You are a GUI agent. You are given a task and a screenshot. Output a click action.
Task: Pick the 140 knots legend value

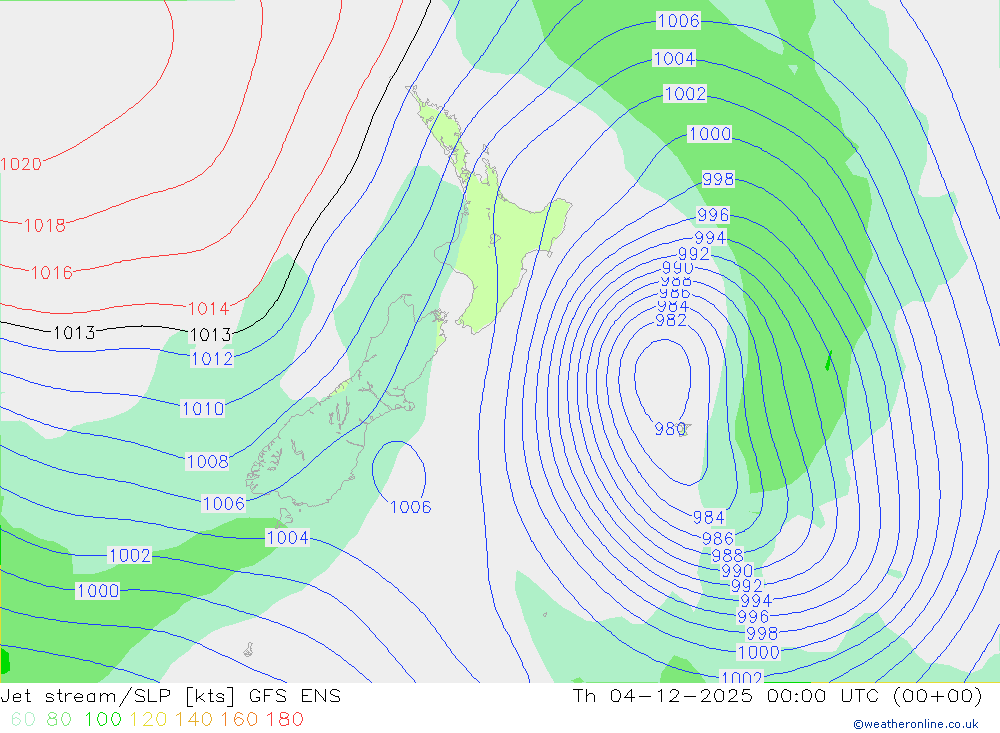pyautogui.click(x=194, y=719)
